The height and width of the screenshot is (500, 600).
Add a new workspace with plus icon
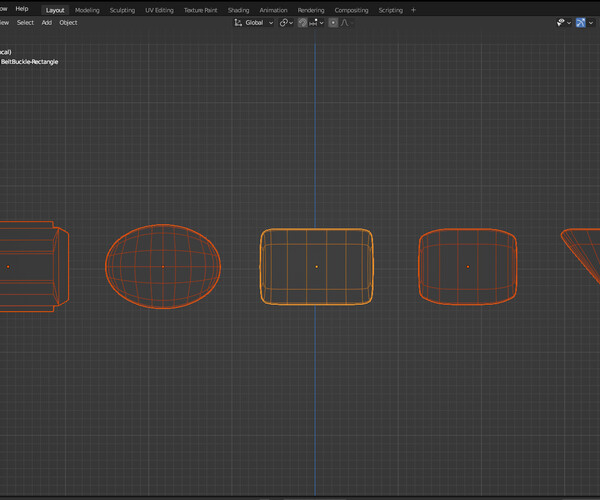point(413,10)
